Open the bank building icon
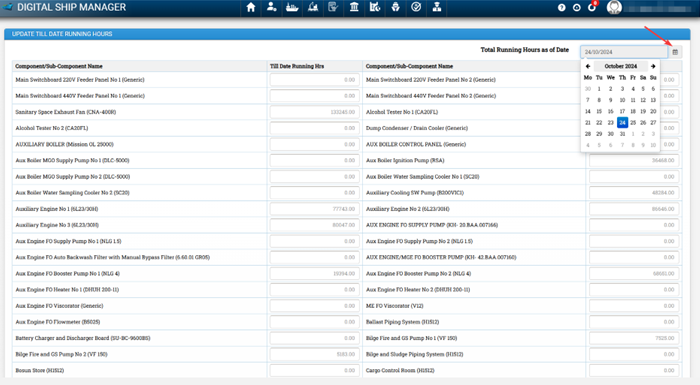Screen dimensions: 700x385 coord(354,7)
